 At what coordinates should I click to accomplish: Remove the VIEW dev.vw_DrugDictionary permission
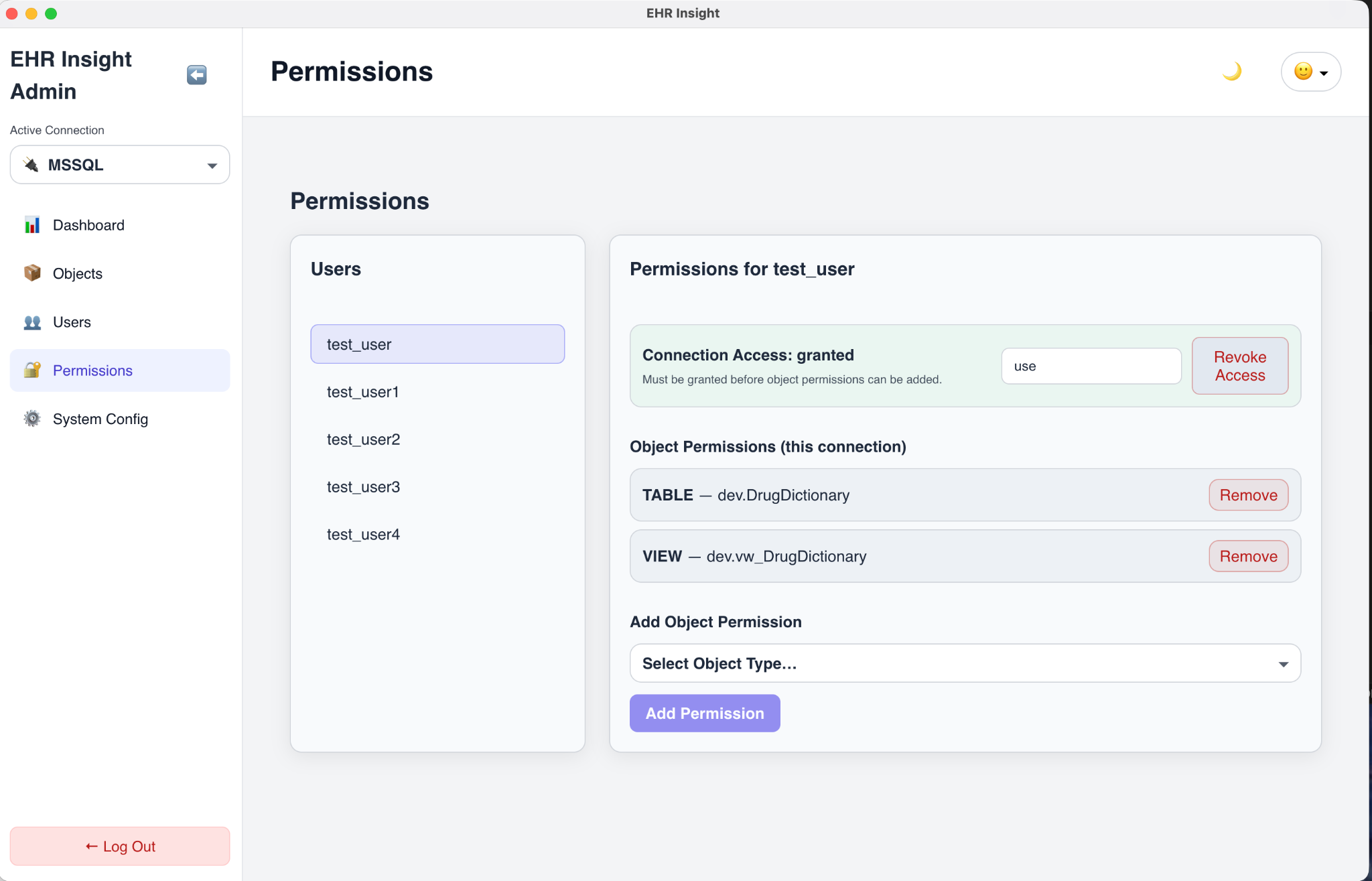coord(1247,556)
